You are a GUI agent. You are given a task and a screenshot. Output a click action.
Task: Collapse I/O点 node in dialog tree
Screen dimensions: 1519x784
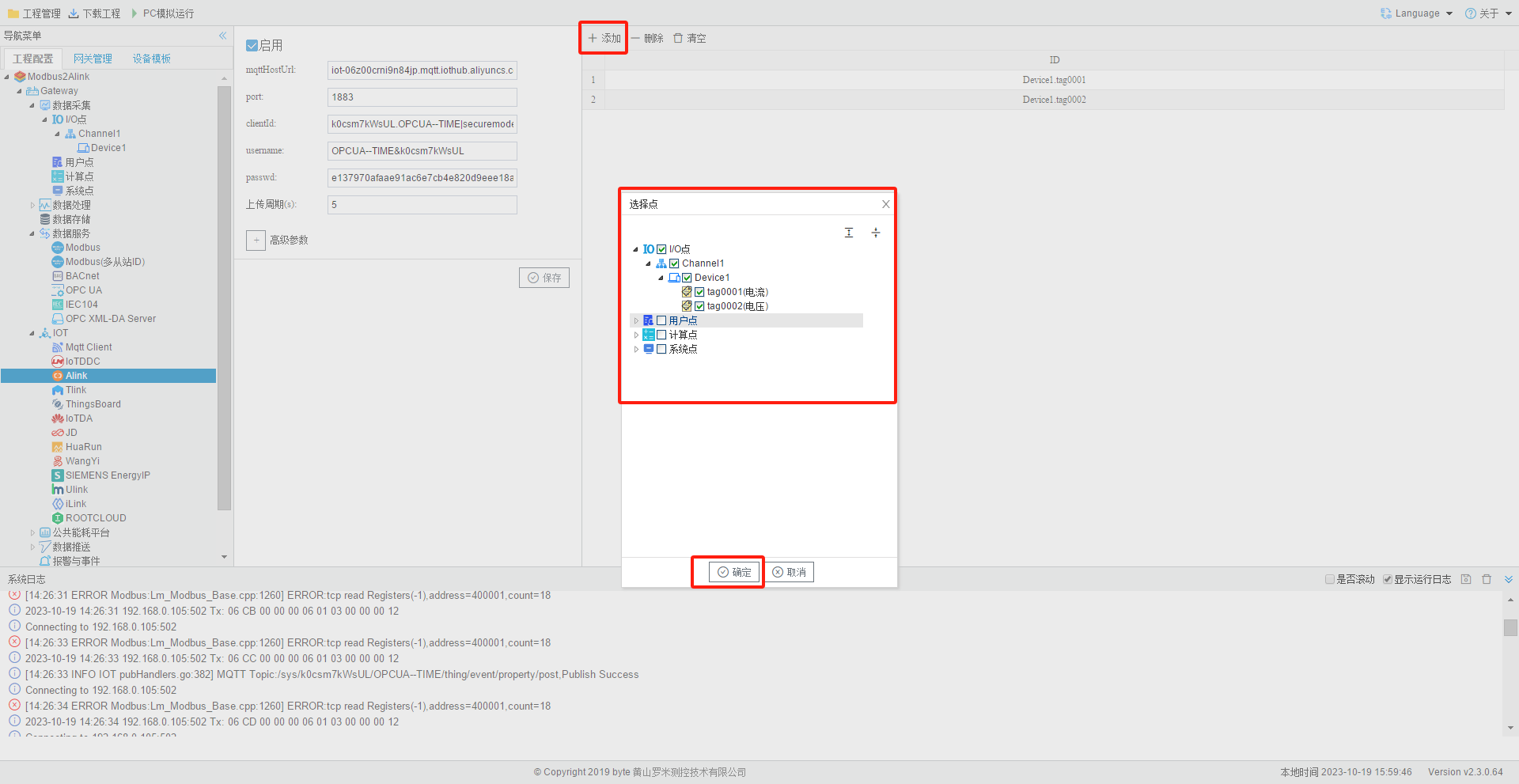point(635,249)
